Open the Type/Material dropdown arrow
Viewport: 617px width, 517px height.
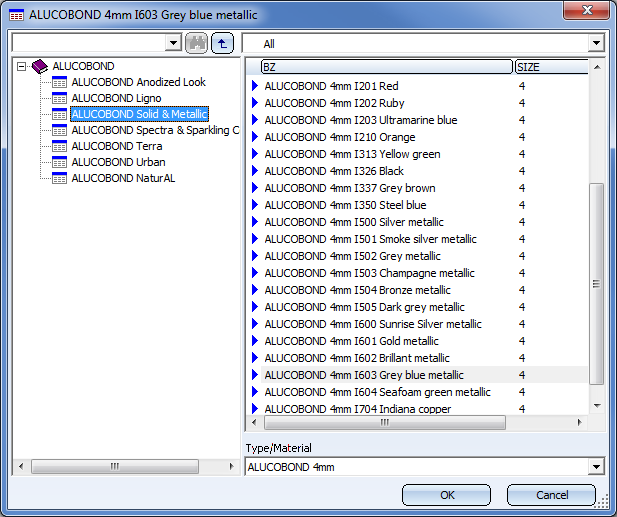tap(596, 467)
